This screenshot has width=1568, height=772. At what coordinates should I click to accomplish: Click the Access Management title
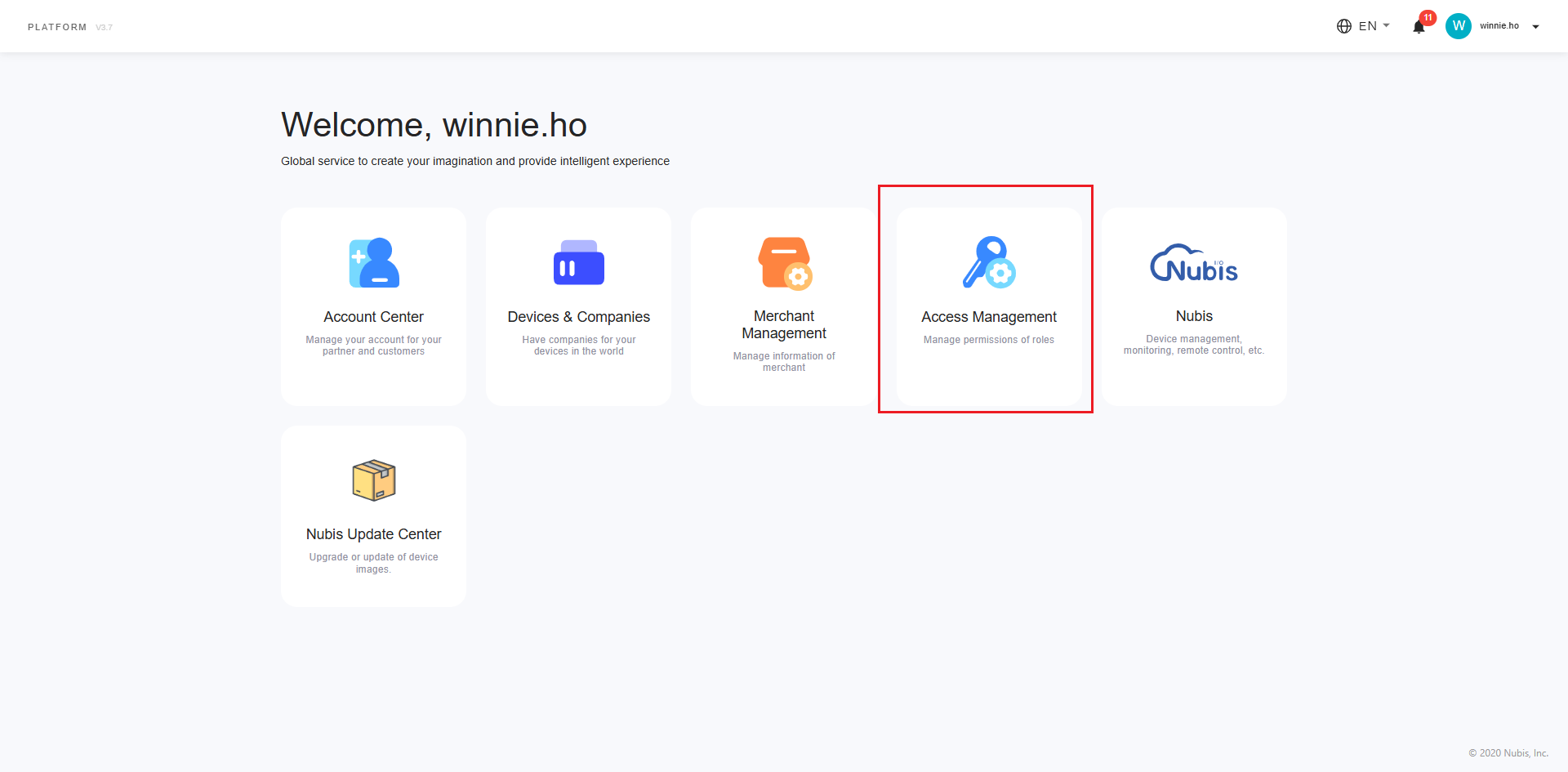(x=989, y=317)
